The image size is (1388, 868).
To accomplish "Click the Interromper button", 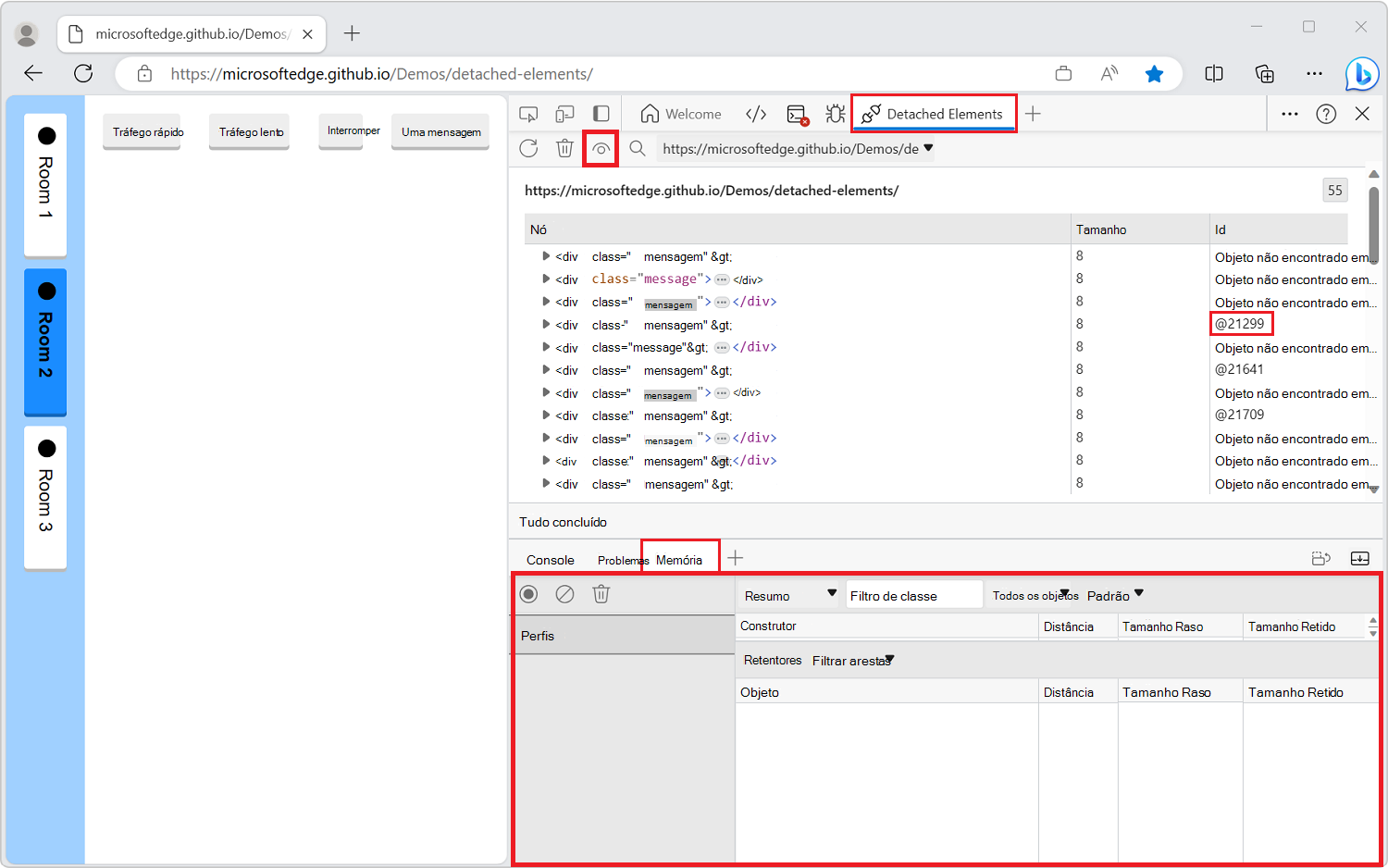I will click(x=341, y=130).
